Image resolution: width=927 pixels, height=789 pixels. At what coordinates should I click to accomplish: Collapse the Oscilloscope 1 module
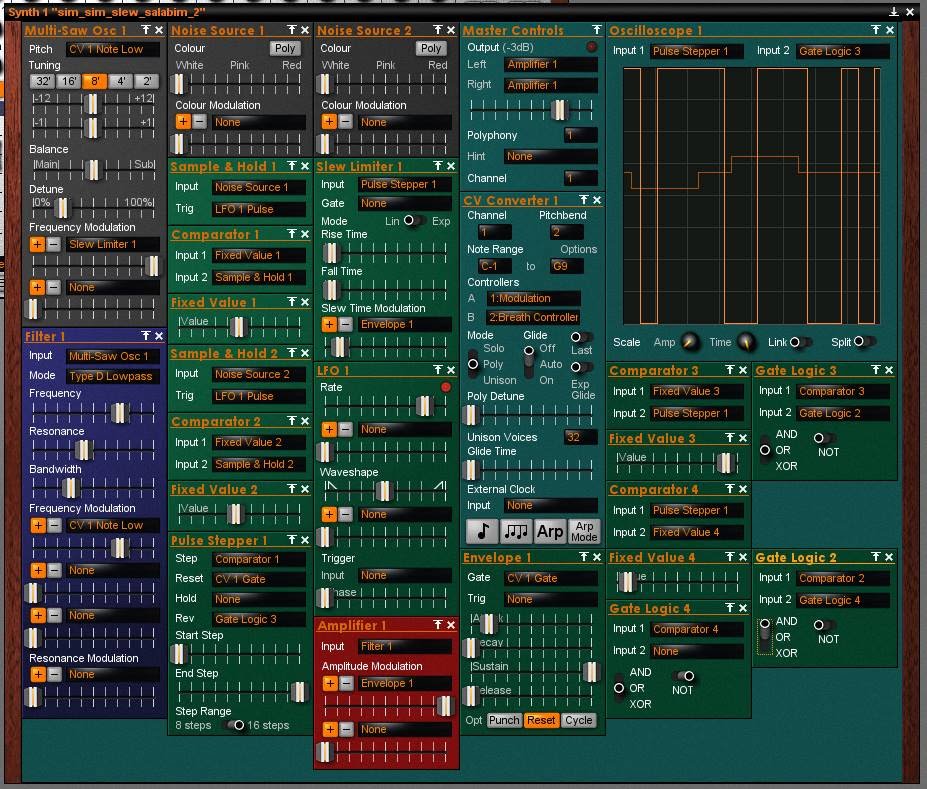click(874, 31)
